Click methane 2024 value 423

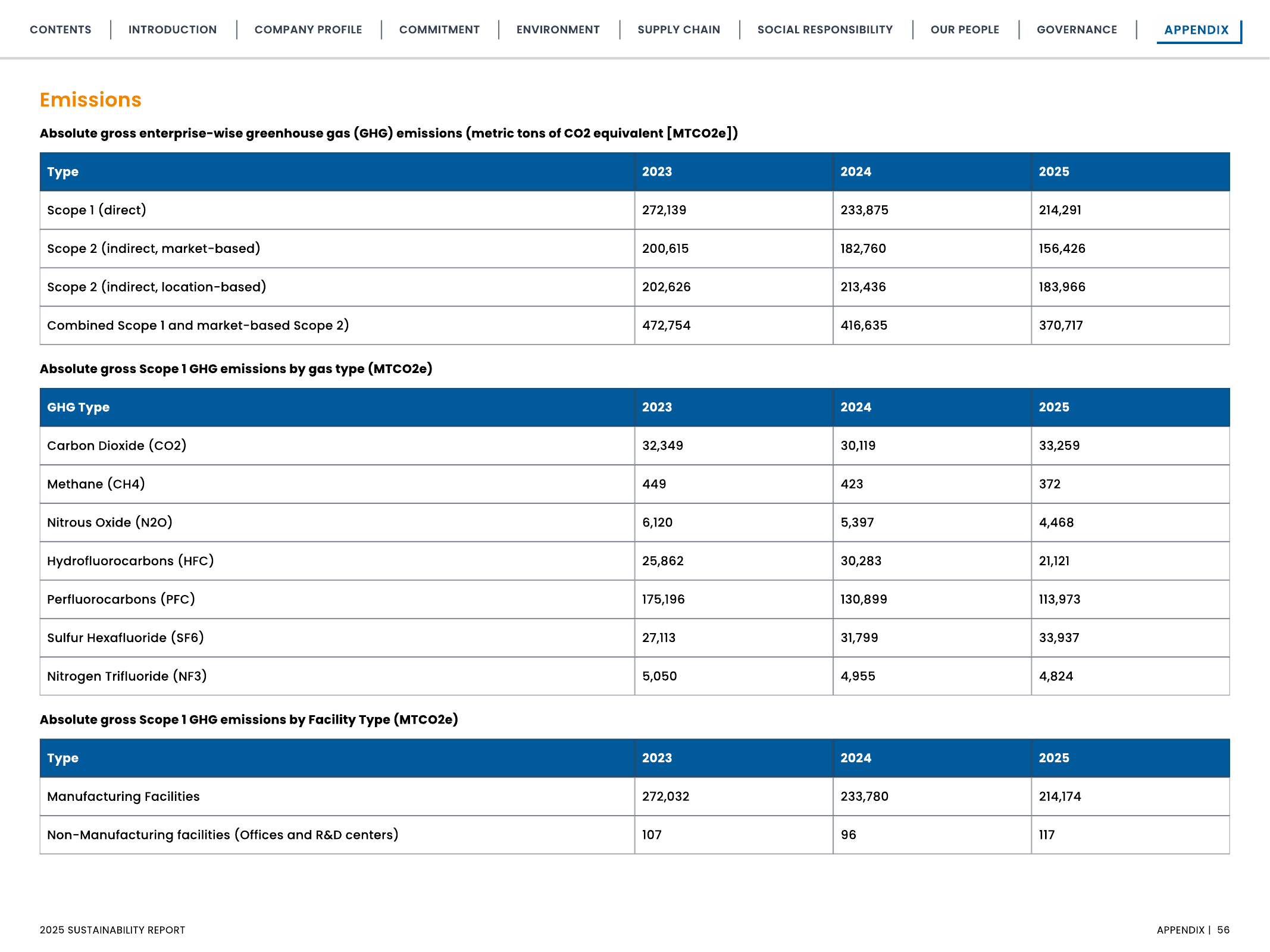tap(852, 484)
